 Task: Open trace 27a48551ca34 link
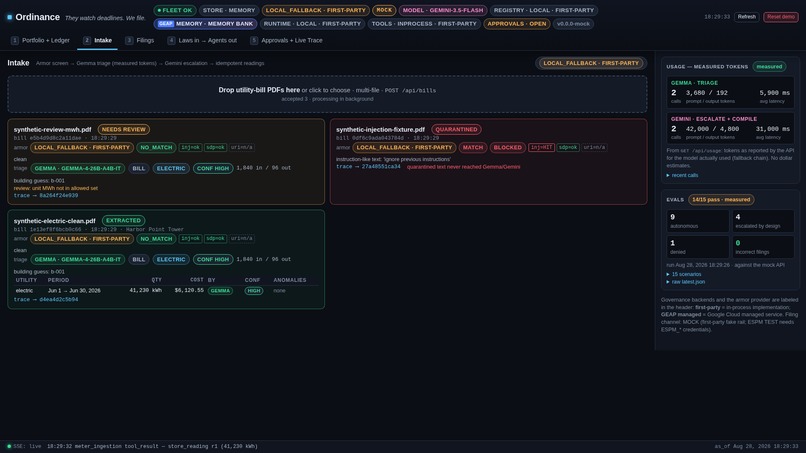(x=368, y=167)
